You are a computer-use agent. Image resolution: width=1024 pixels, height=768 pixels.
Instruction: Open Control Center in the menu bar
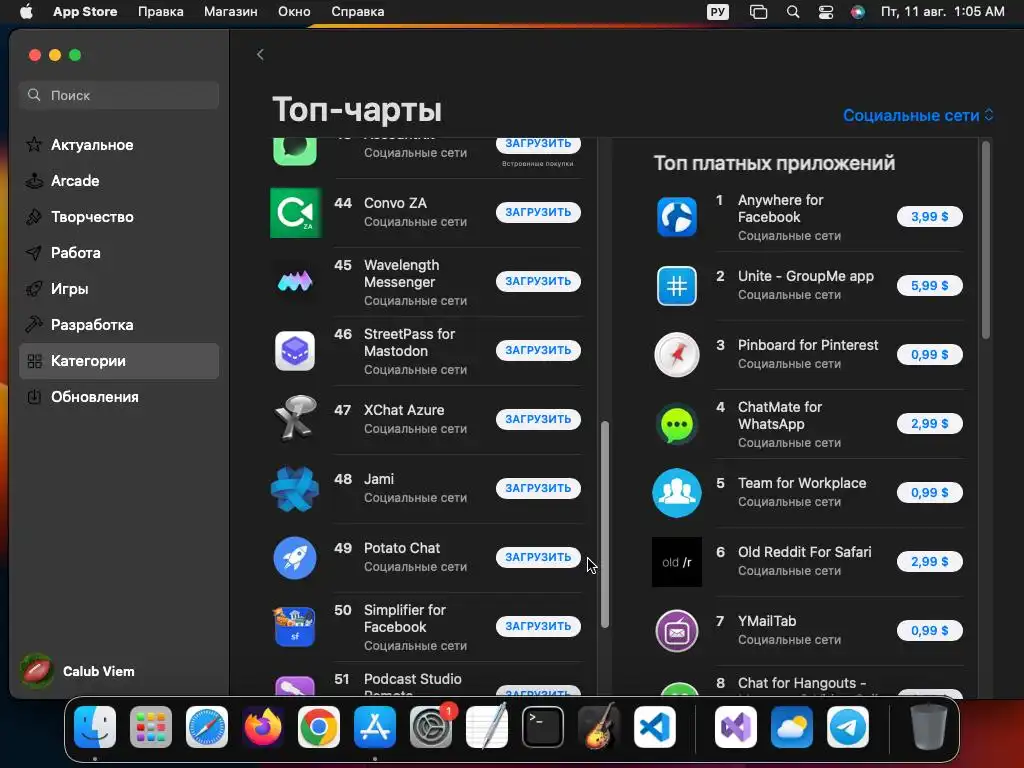(825, 12)
